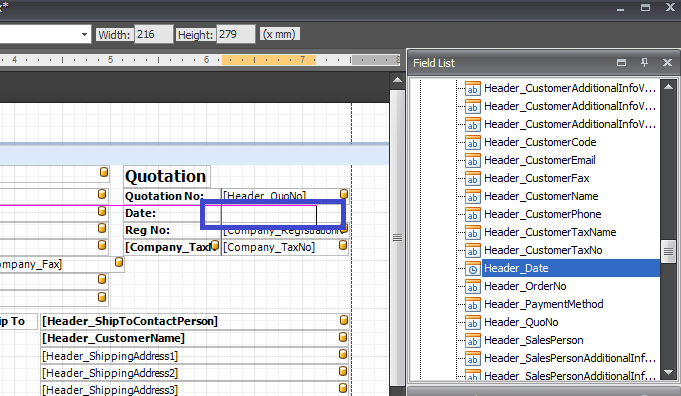
Task: Click the clock icon beside Header_Date
Action: (x=473, y=269)
